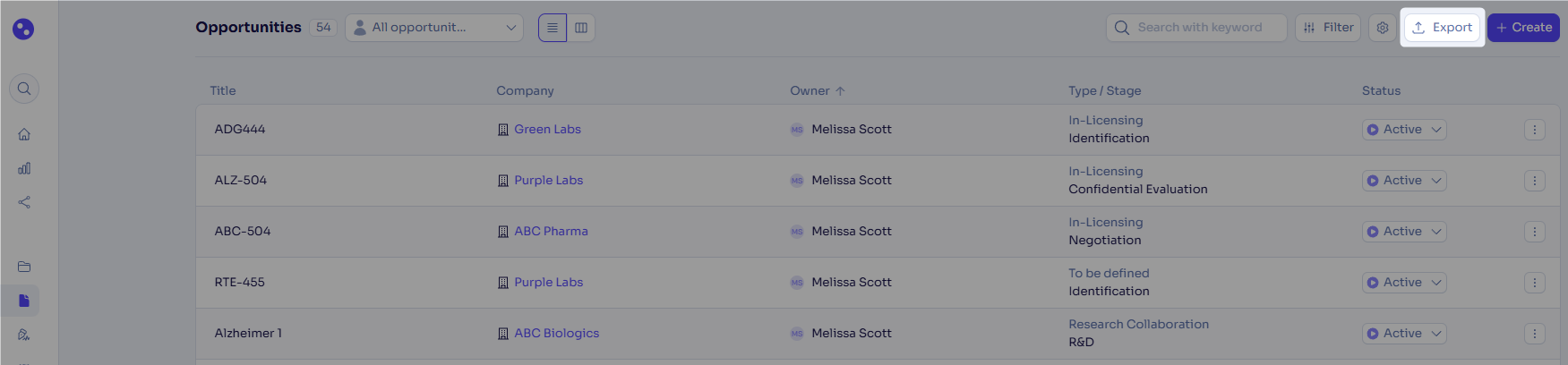The height and width of the screenshot is (365, 1568).
Task: Open the folder icon in sidebar
Action: click(x=24, y=267)
